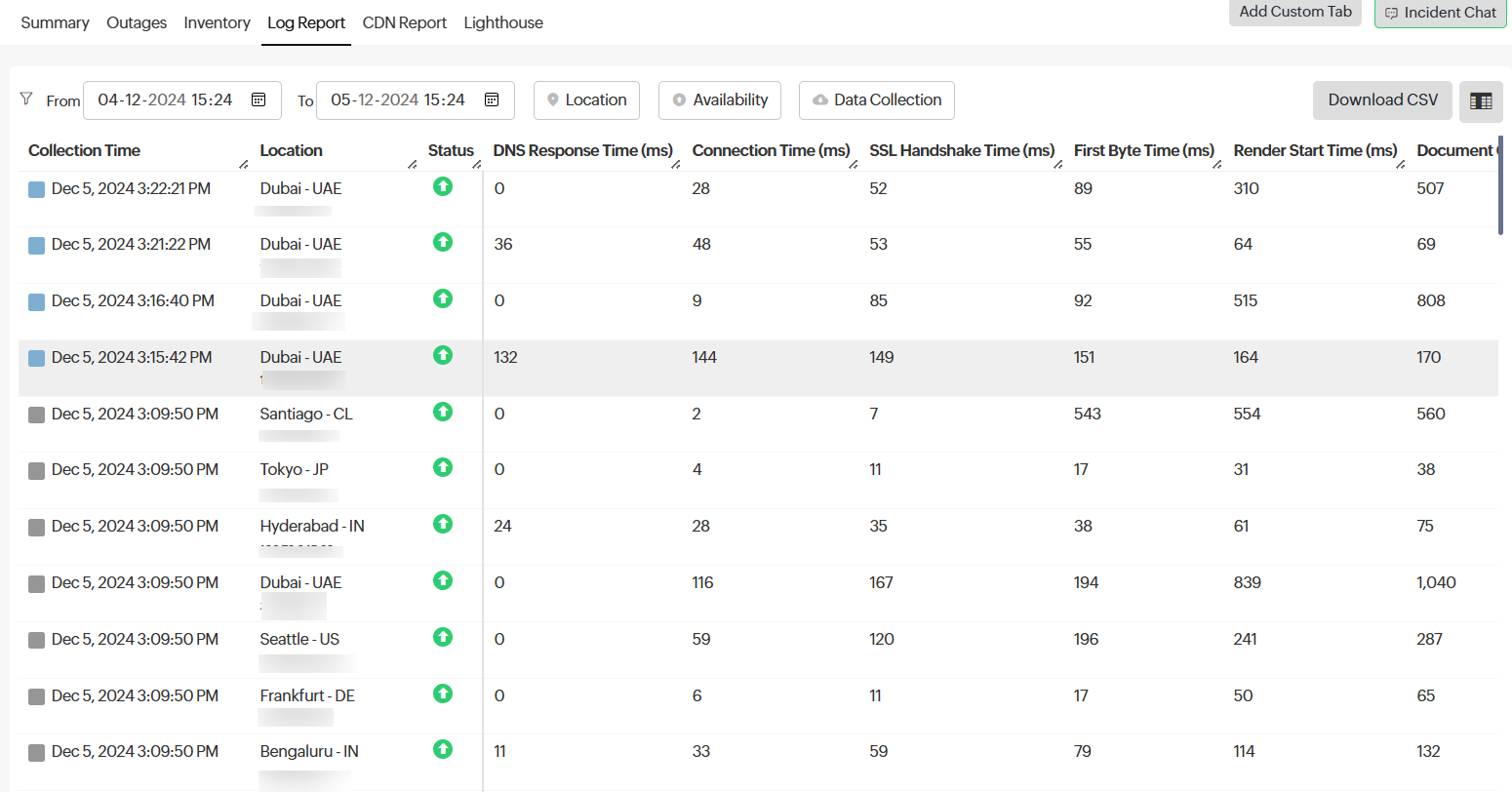Click the status icon for Santiago - CL row
Image resolution: width=1512 pixels, height=792 pixels.
coord(443,412)
